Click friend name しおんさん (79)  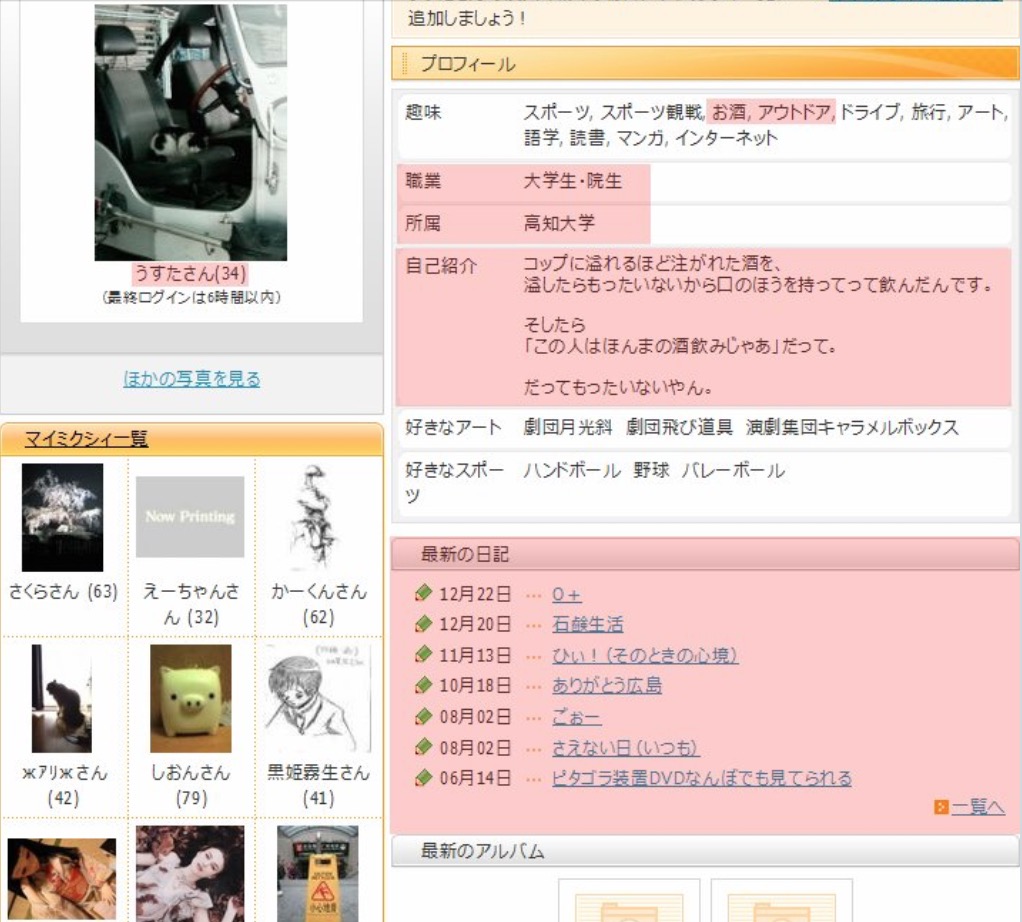pos(191,785)
